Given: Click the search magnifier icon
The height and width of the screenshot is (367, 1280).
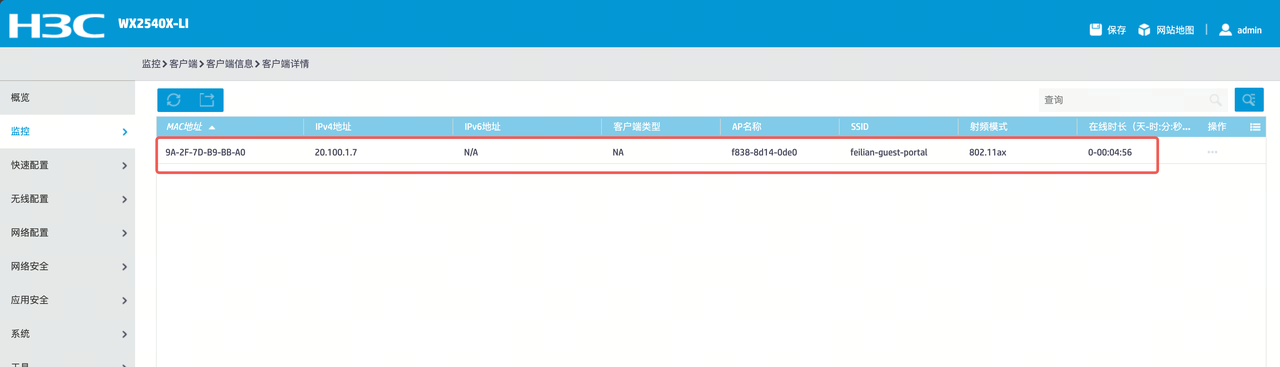Looking at the screenshot, I should pyautogui.click(x=1216, y=100).
